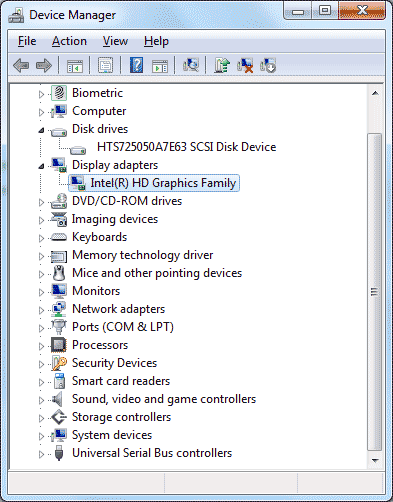
Task: Expand the Keyboards node
Action: (x=41, y=238)
